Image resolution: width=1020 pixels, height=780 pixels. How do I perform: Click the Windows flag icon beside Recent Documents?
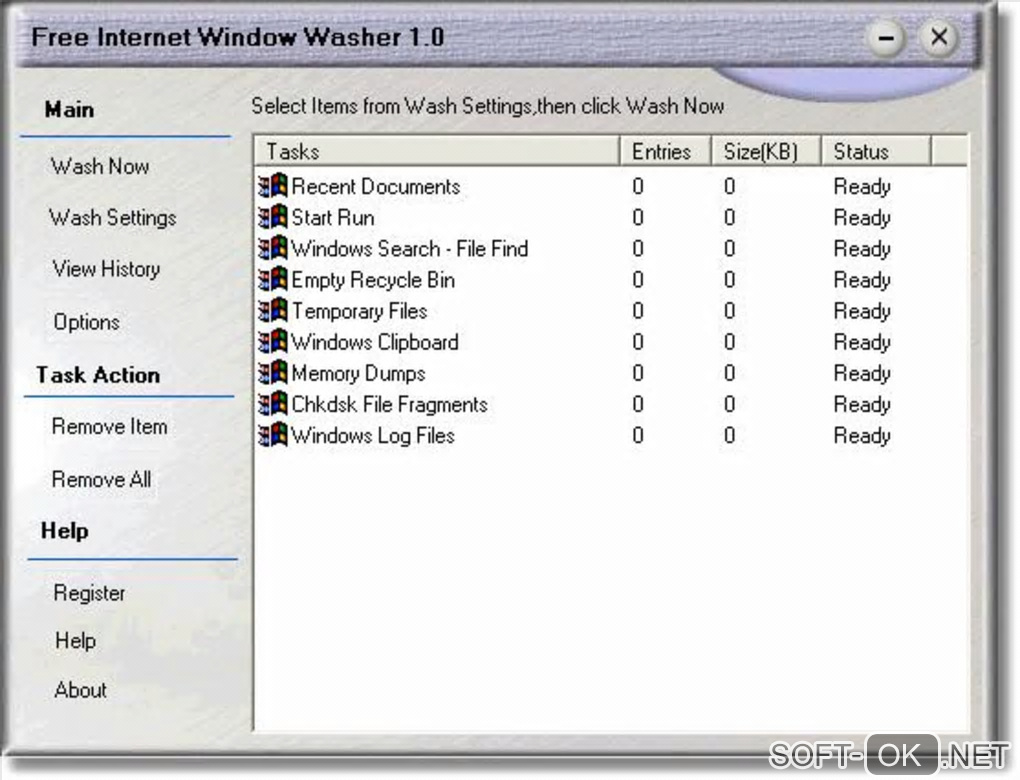point(273,186)
